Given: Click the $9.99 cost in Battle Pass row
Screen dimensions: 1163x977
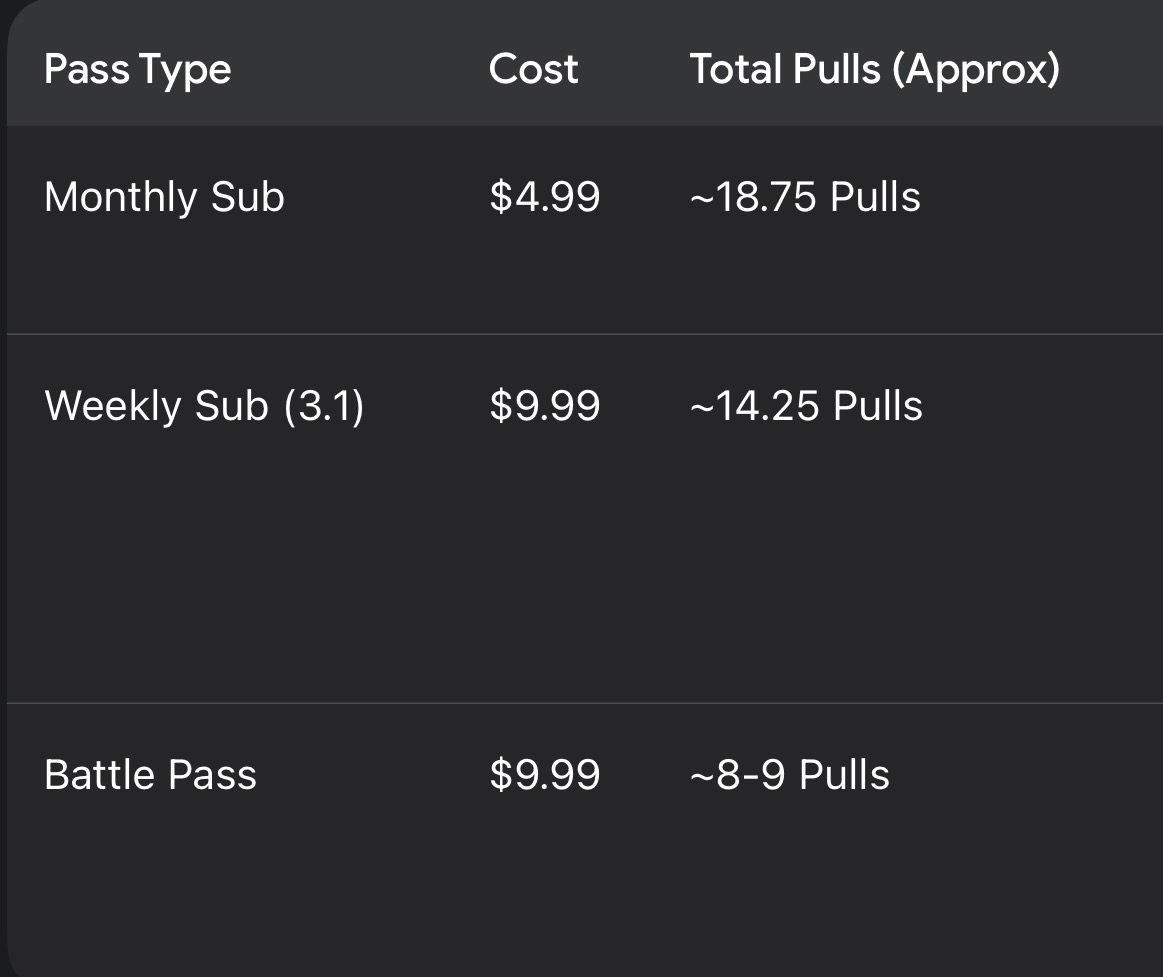Looking at the screenshot, I should 545,775.
